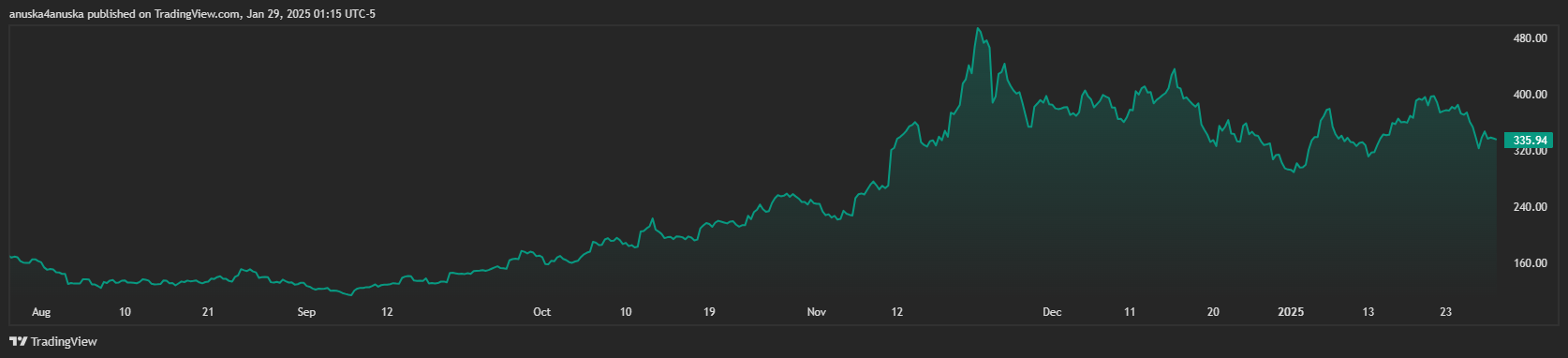Click the 19 date label after Oct

pyautogui.click(x=709, y=312)
